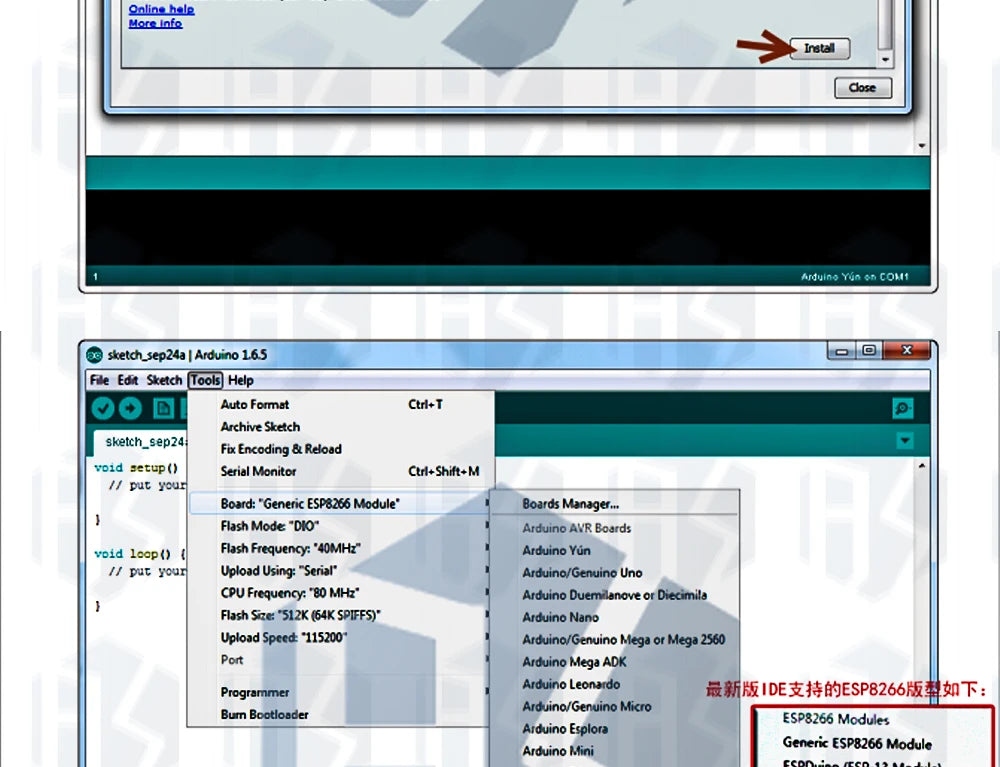Click the Install button
Screen dimensions: 1000x767
[x=820, y=48]
